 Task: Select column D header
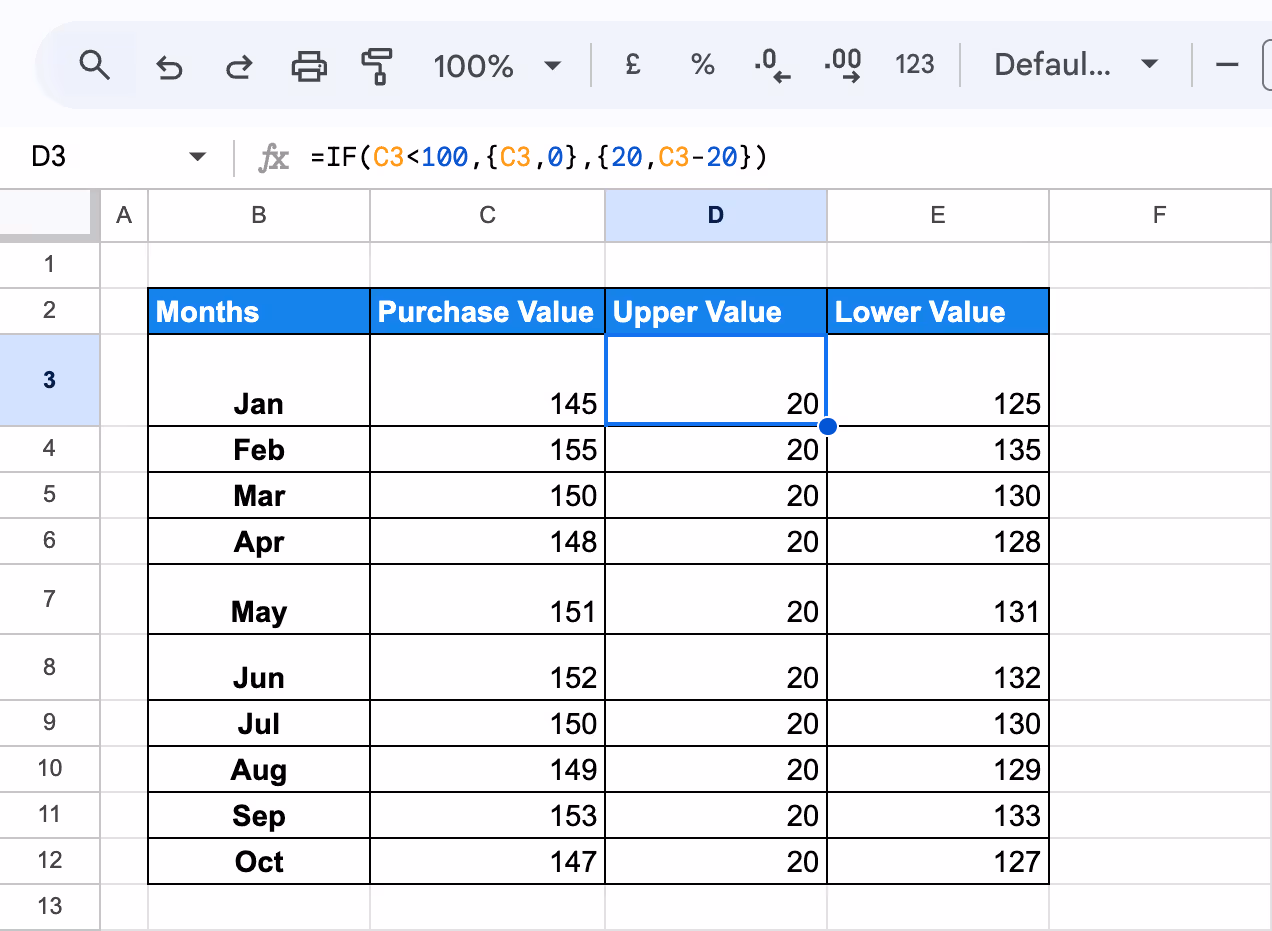click(715, 215)
